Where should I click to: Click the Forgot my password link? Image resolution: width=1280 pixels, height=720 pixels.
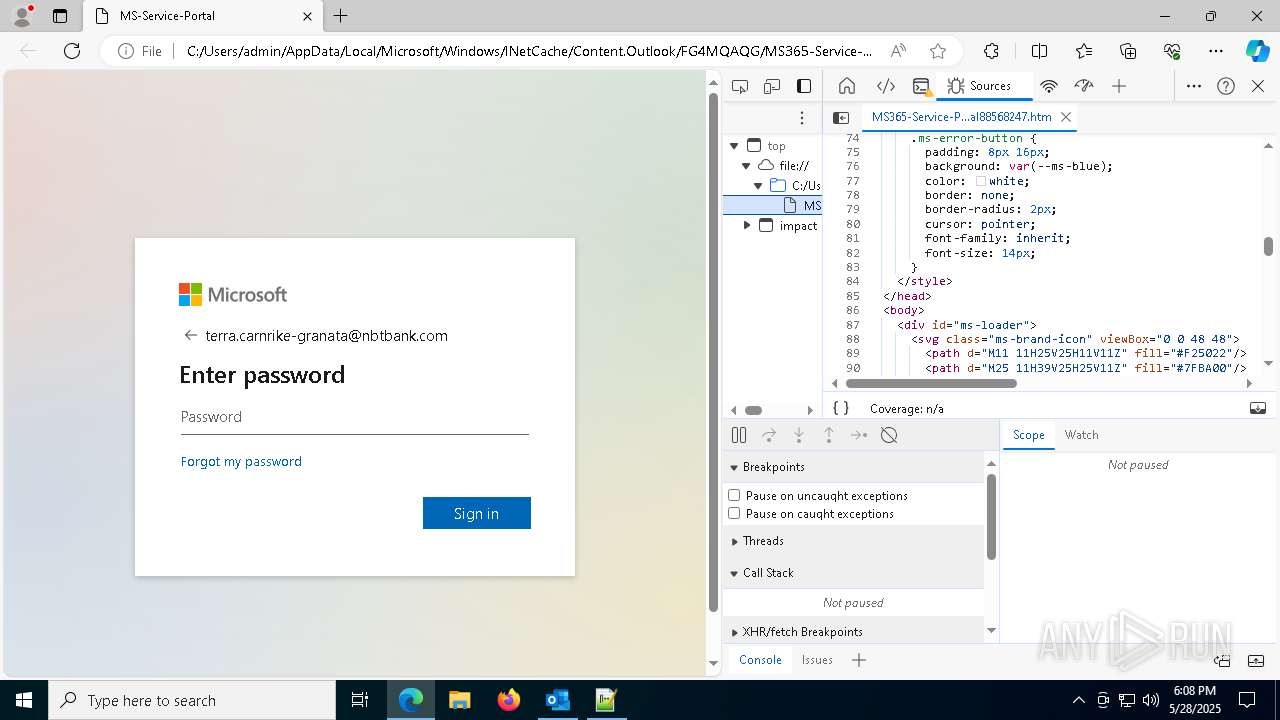[241, 461]
